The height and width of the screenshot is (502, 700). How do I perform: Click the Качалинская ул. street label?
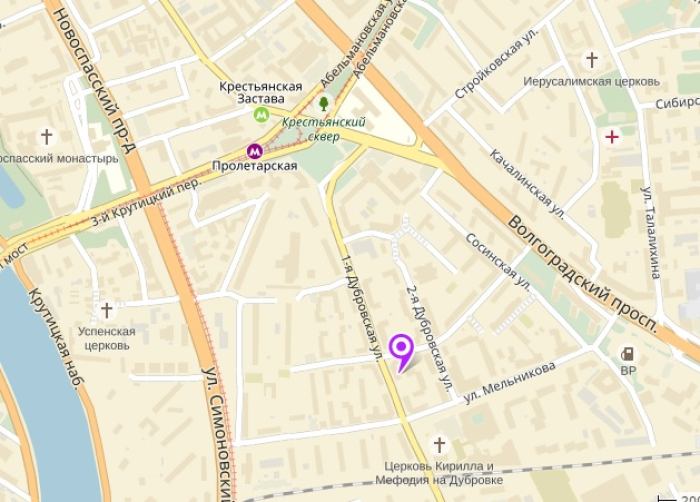[x=527, y=184]
